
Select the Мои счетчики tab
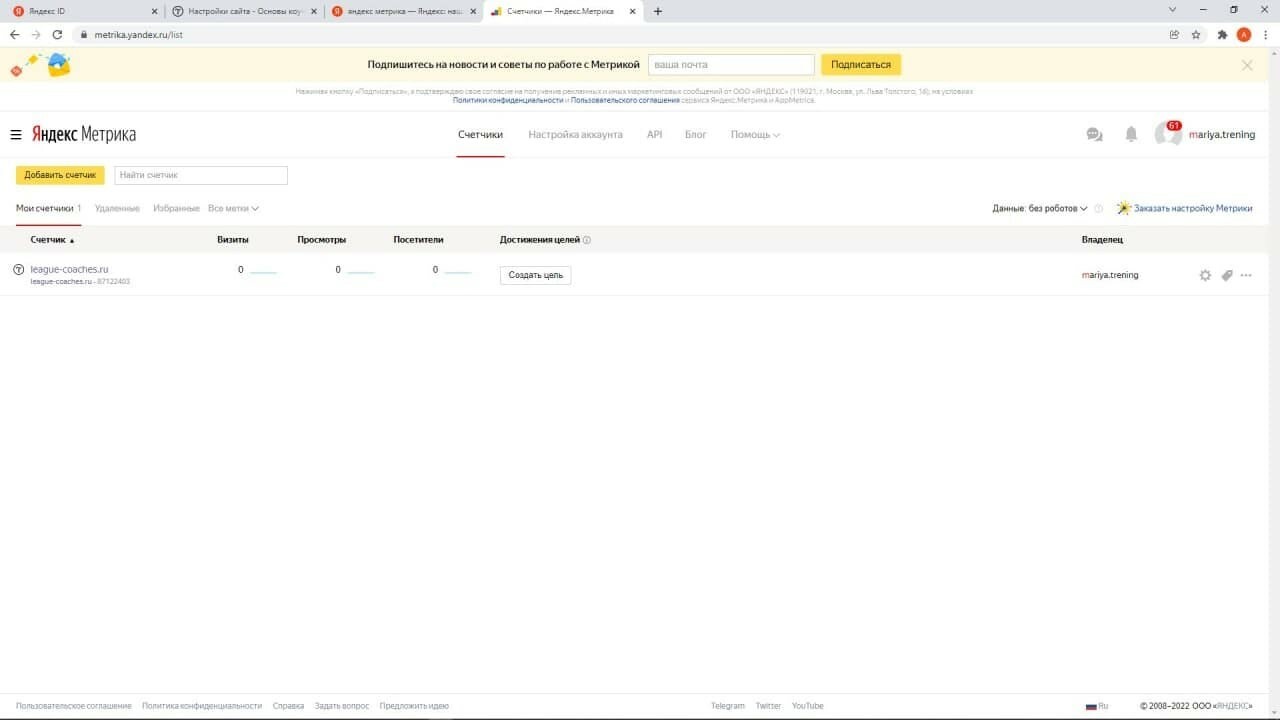[x=48, y=208]
